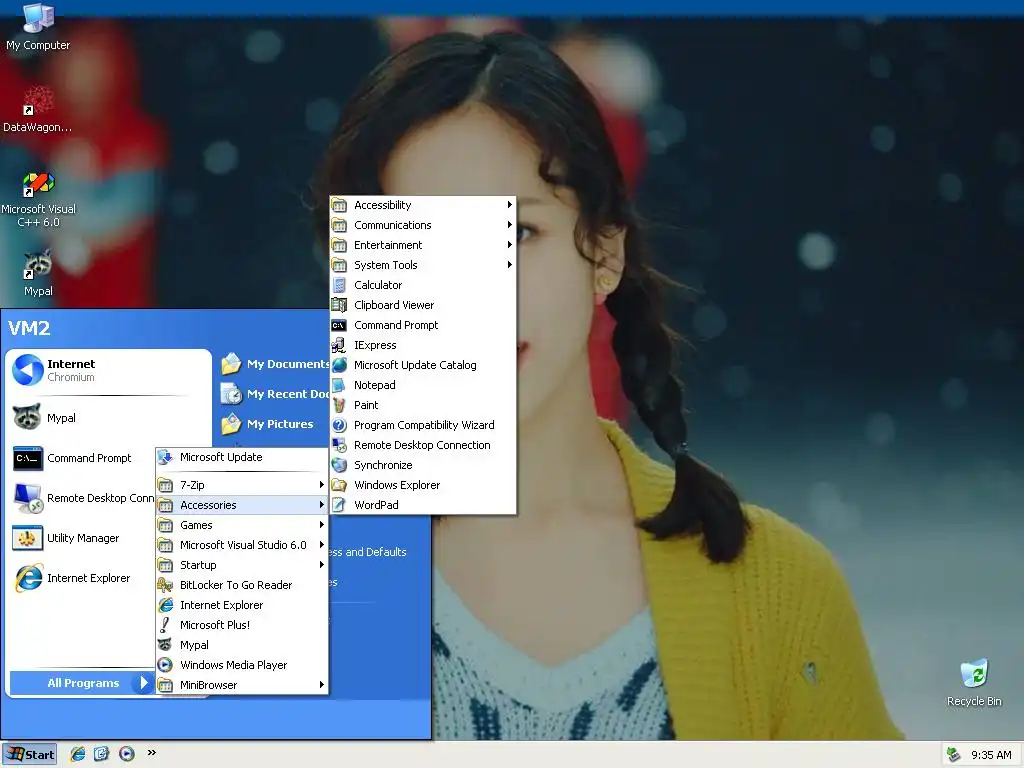Click the All Programs button
Screen dimensions: 1024x768
[x=82, y=683]
